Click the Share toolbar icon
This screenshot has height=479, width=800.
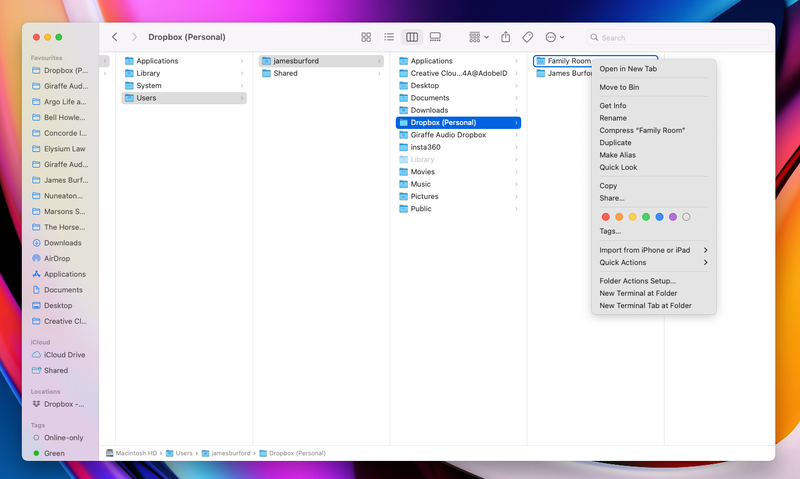[x=506, y=37]
